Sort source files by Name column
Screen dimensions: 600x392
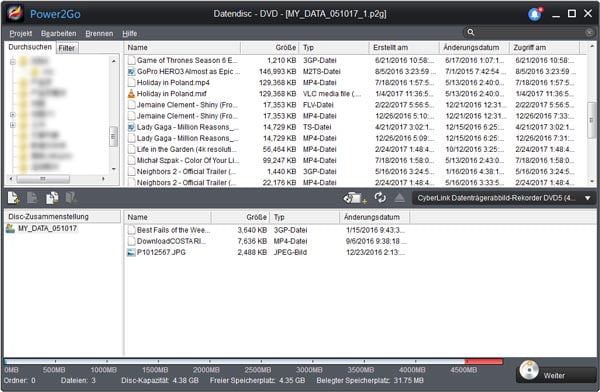click(x=182, y=47)
